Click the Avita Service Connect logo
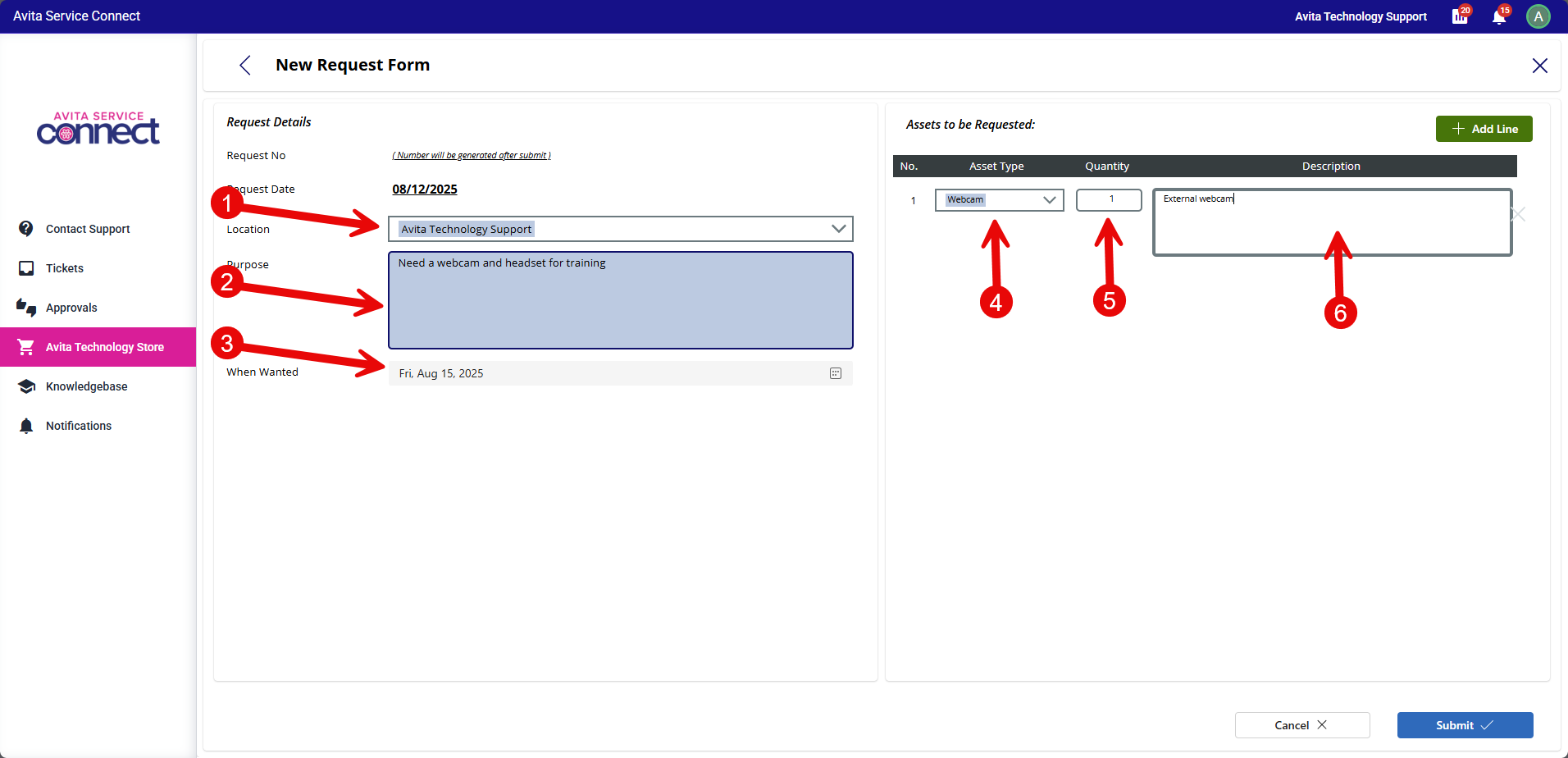 [98, 128]
